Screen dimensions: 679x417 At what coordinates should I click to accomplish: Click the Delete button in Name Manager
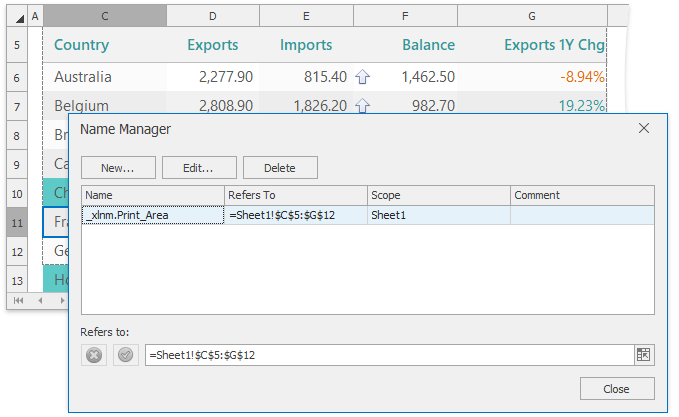pos(280,168)
